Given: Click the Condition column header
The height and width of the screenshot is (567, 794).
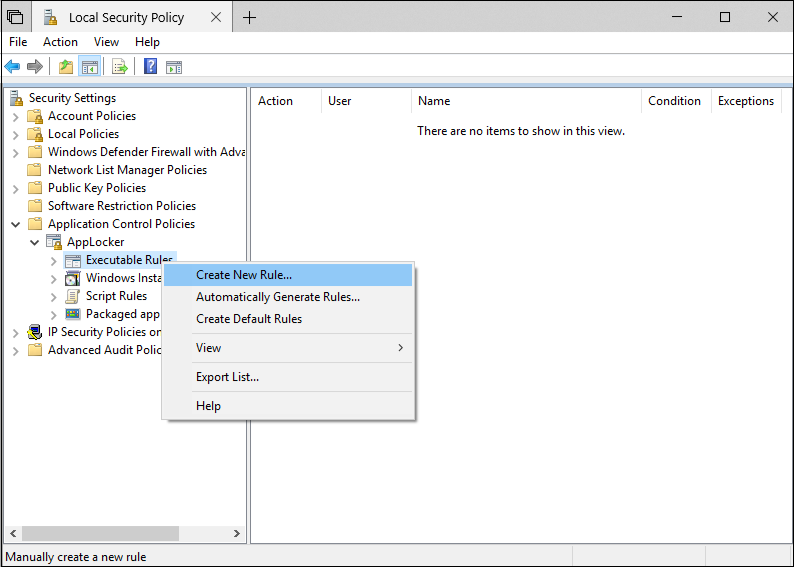Looking at the screenshot, I should tap(674, 101).
